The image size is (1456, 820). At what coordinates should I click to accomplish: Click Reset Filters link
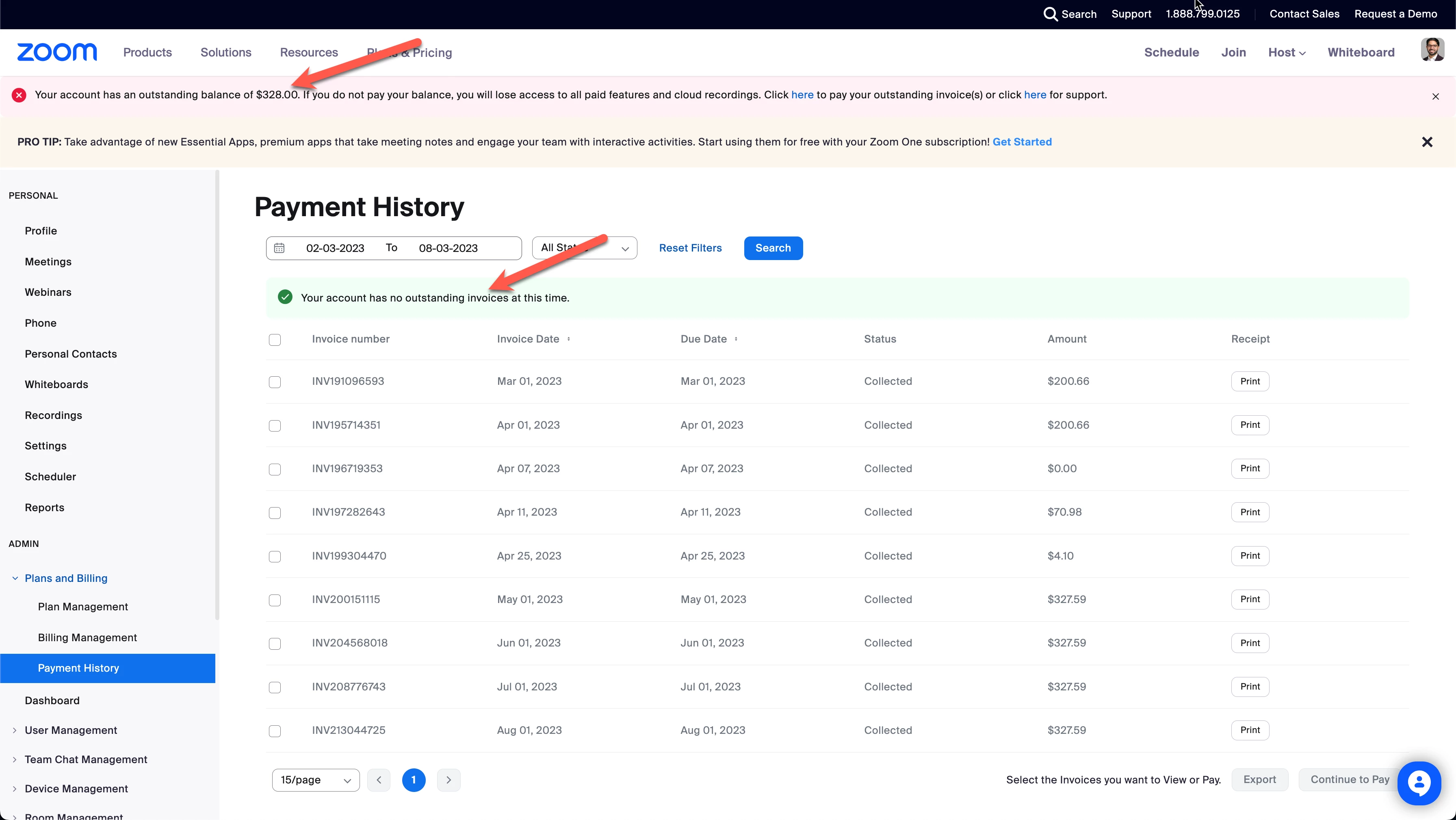tap(690, 248)
